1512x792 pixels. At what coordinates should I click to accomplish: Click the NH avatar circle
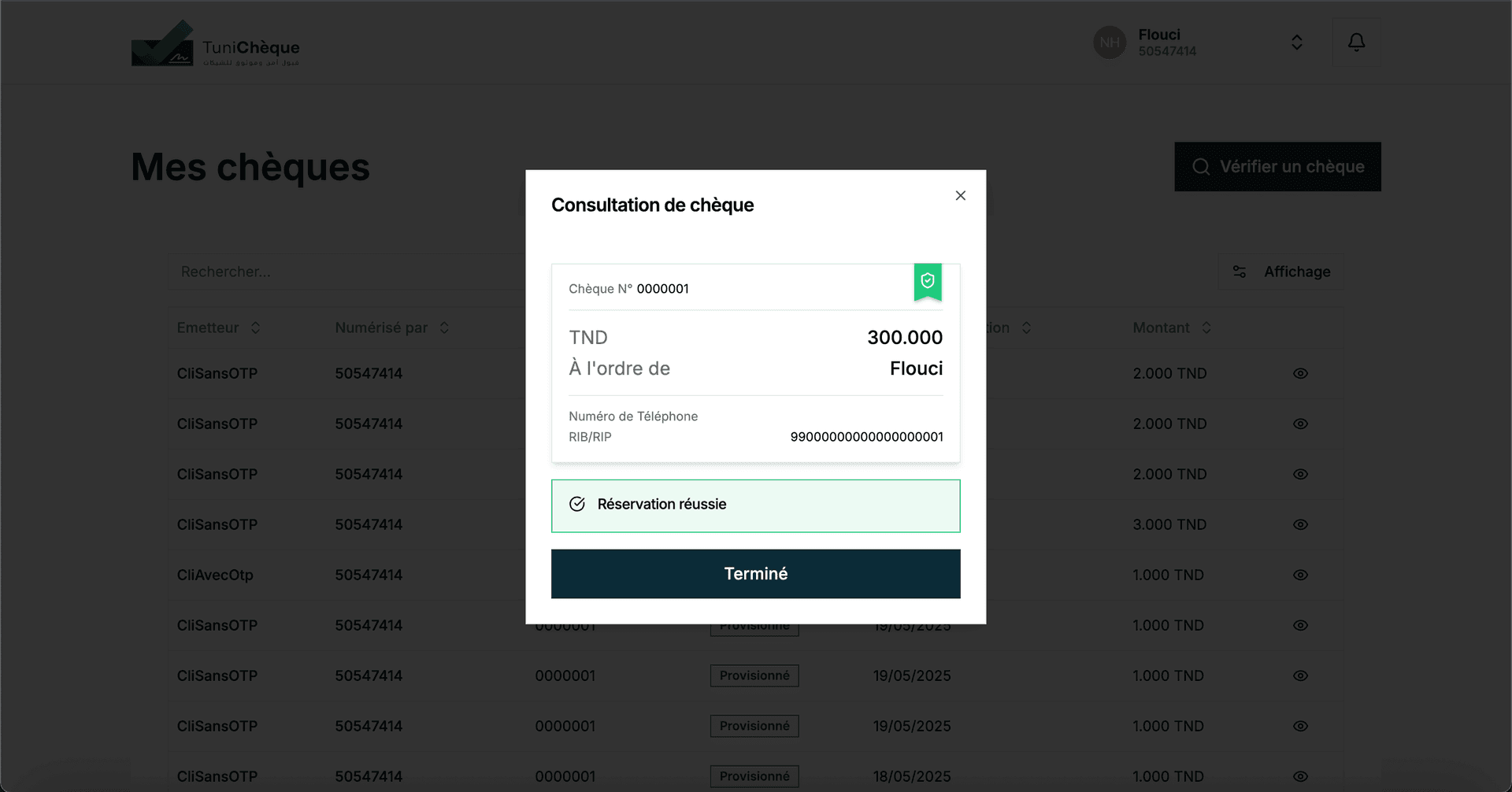(x=1110, y=43)
